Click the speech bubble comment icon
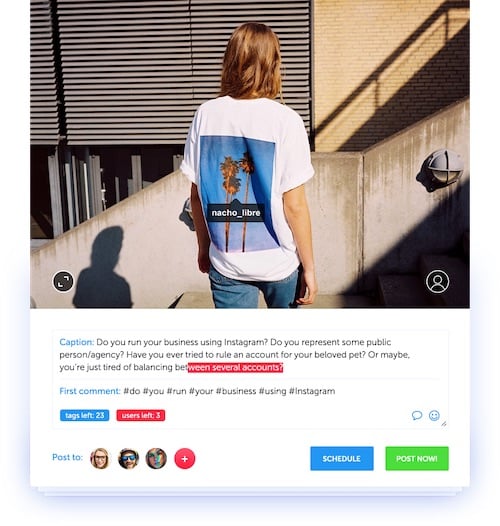Viewport: 500px width, 526px height. (417, 415)
